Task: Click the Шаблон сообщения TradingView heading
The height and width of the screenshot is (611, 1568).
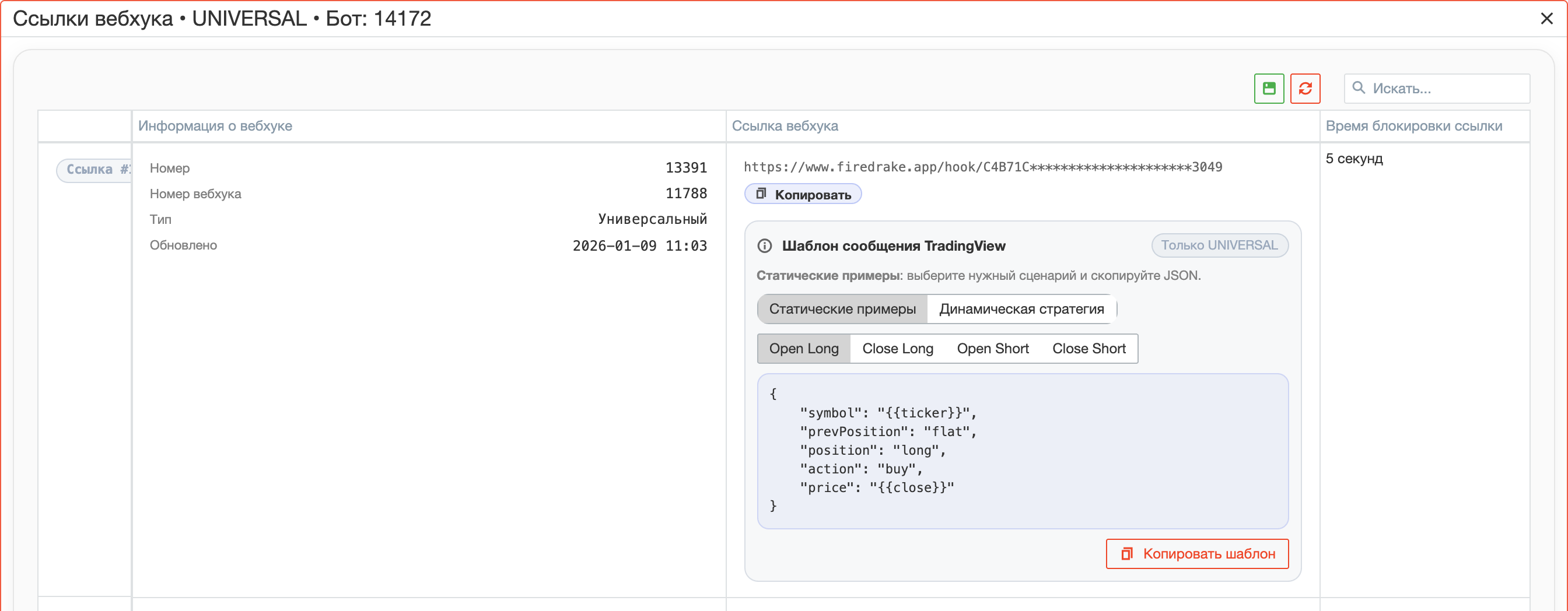Action: [894, 246]
